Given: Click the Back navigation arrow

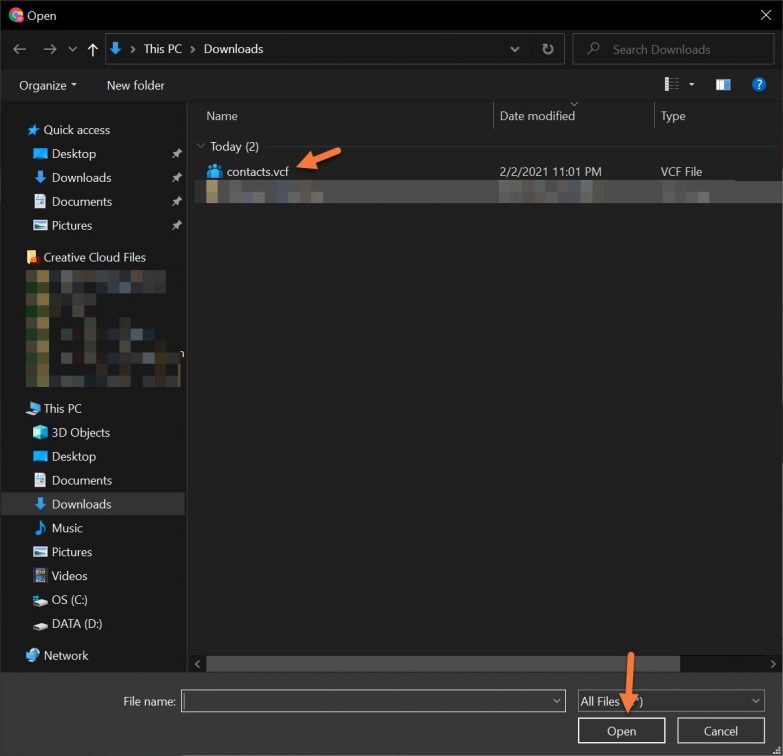Looking at the screenshot, I should pos(19,49).
